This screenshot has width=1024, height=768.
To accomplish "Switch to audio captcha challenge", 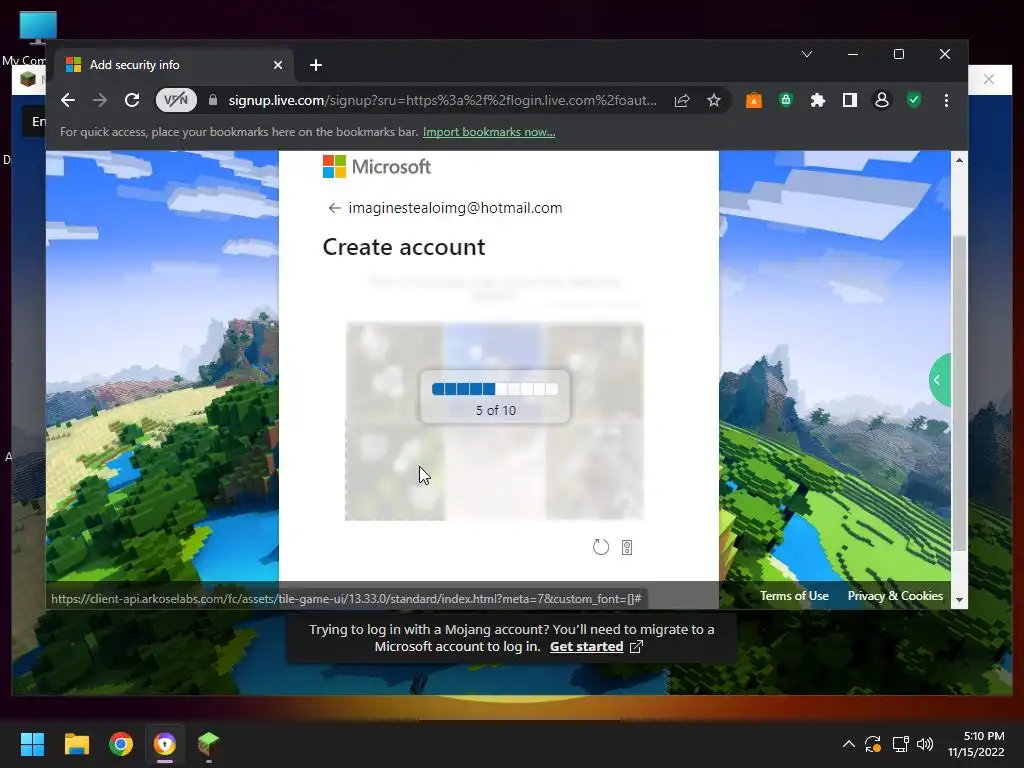I will (627, 547).
